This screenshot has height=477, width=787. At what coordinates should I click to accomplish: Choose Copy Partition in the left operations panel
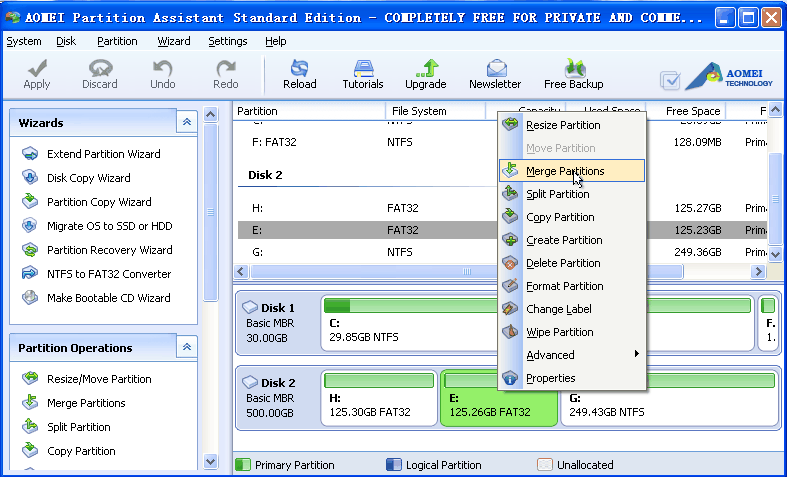point(81,451)
